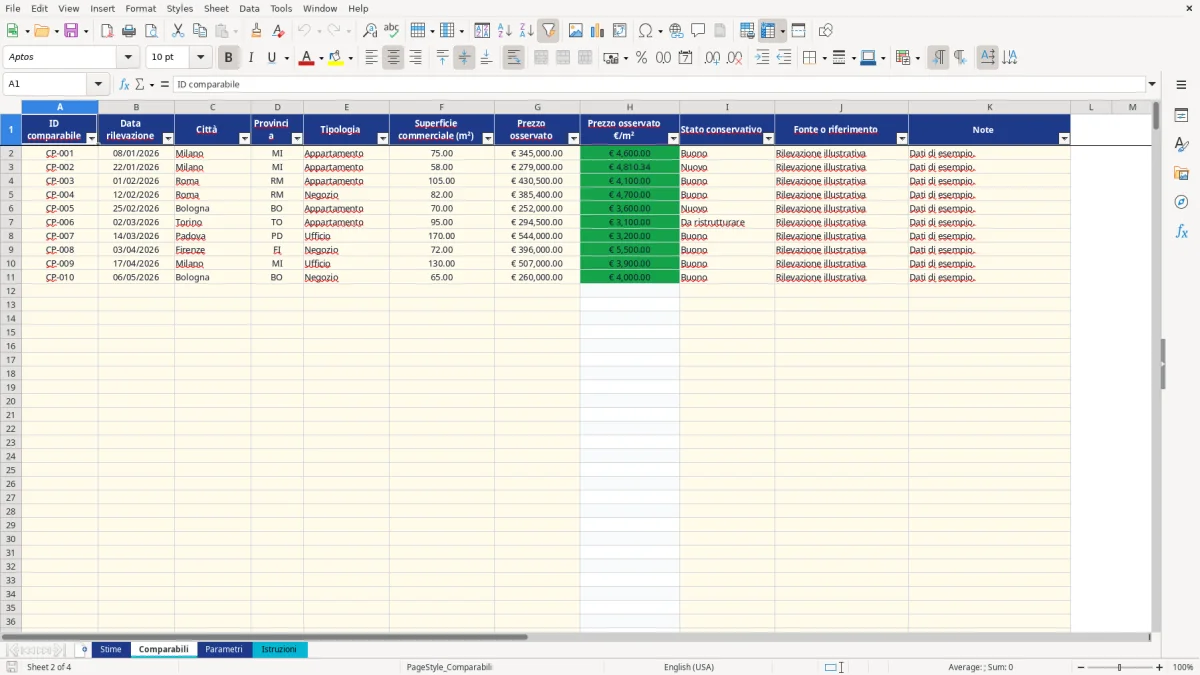
Task: Open the Tipologia column filter
Action: (x=382, y=139)
